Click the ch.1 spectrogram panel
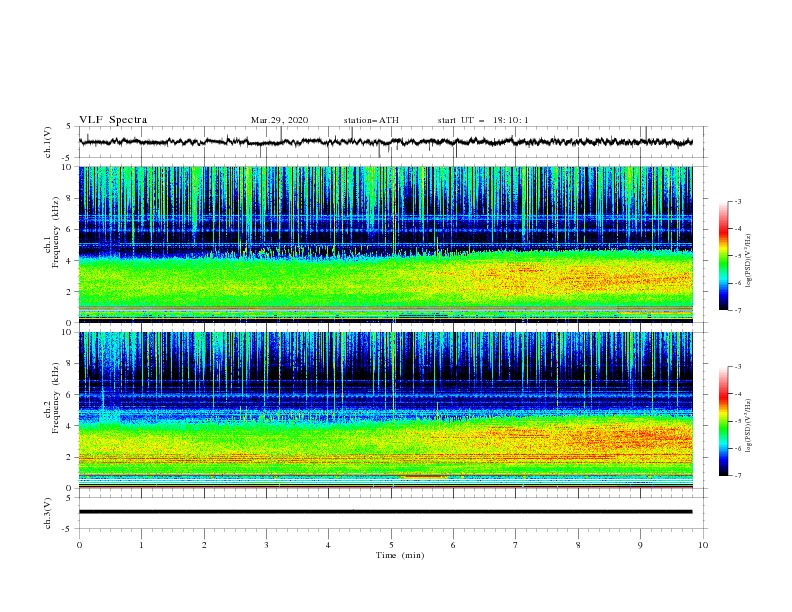Viewport: 792px width, 612px height. point(385,244)
